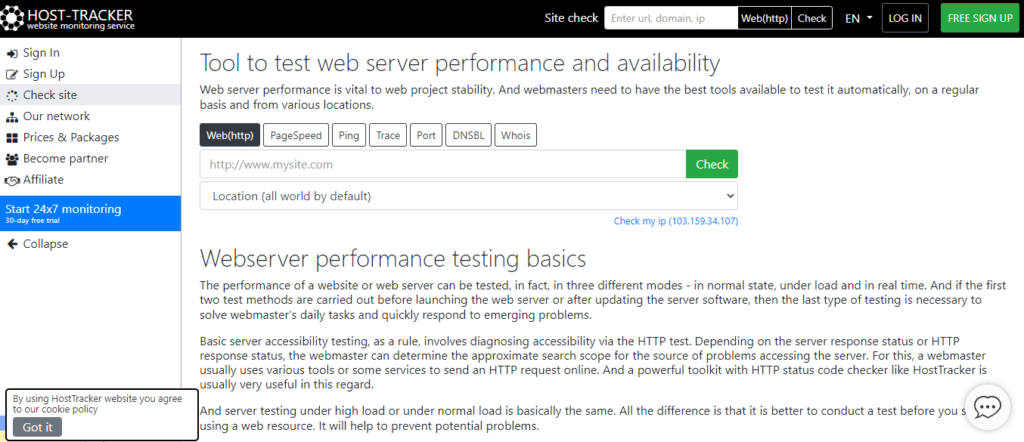Screen dimensions: 1024x442
Task: Click the Affiliate handshake icon
Action: 12,180
